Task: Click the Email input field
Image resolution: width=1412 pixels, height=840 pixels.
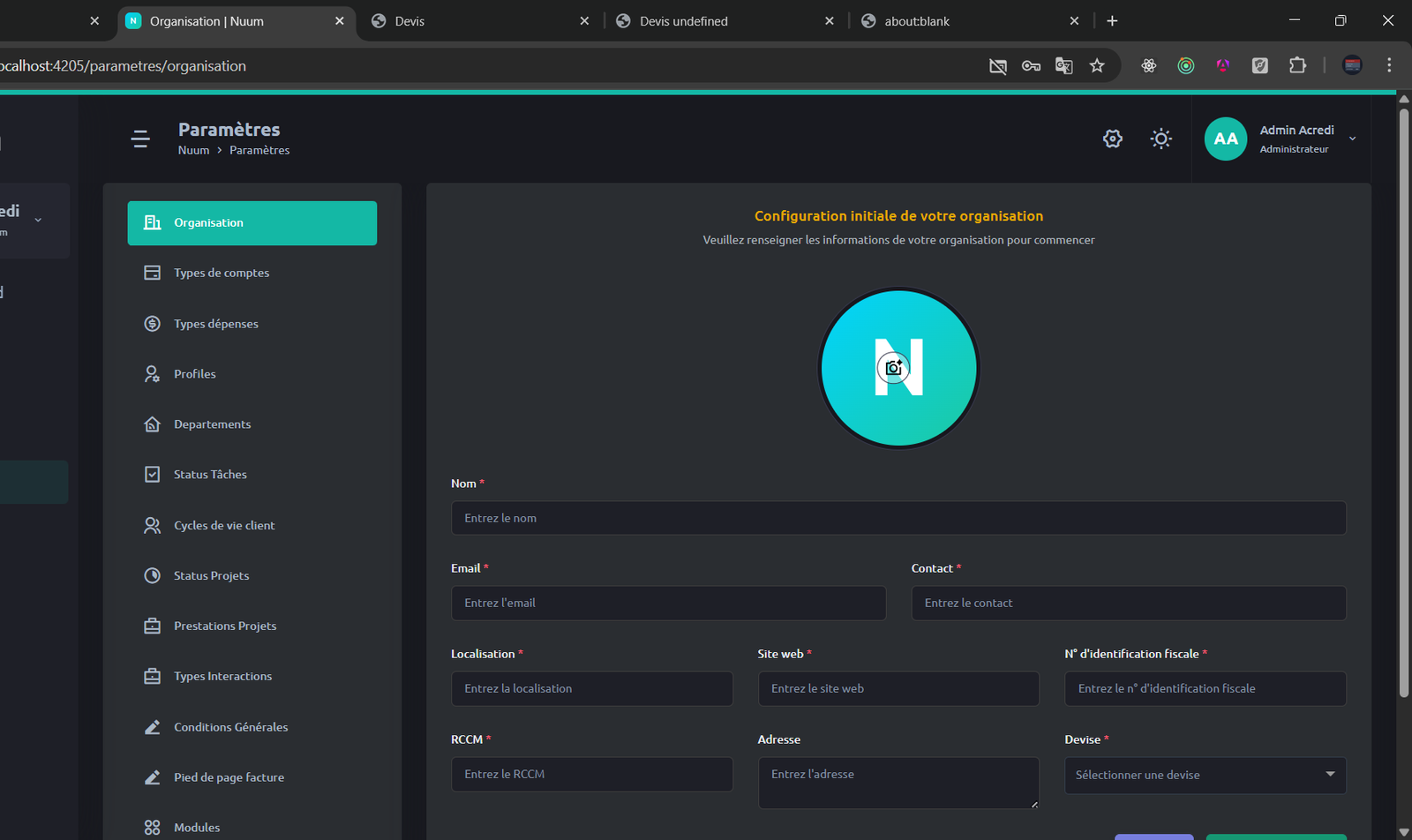Action: (x=668, y=604)
